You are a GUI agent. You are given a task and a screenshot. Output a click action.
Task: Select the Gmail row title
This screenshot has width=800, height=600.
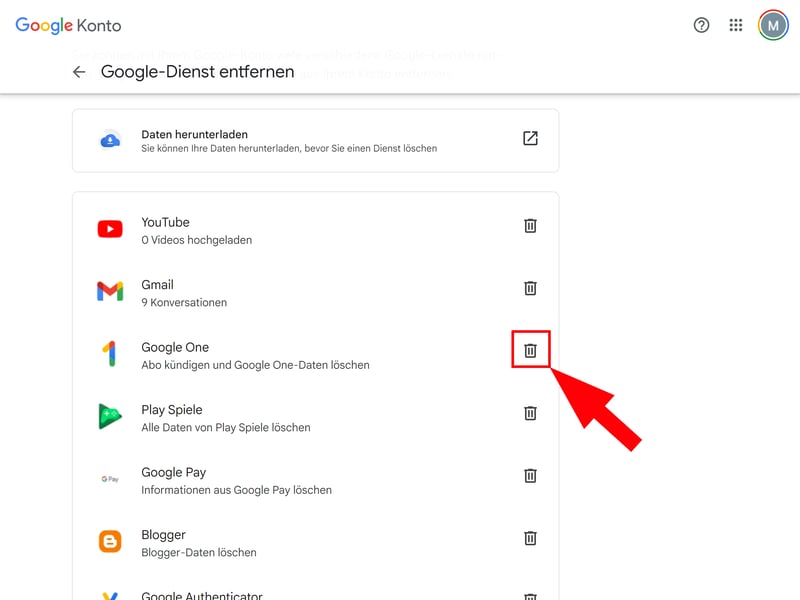[x=157, y=285]
